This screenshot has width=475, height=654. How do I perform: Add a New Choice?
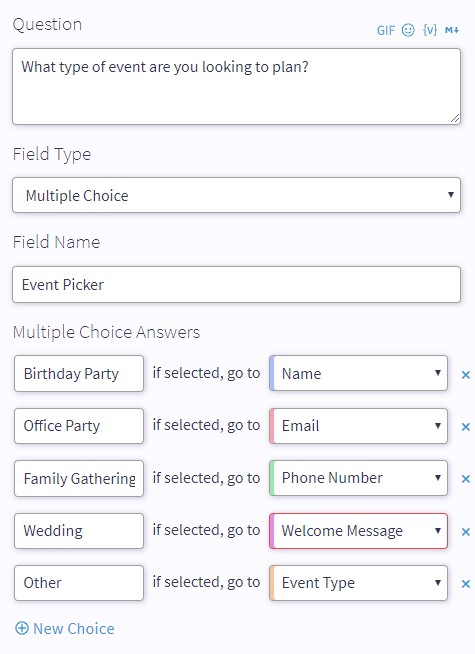pos(65,628)
